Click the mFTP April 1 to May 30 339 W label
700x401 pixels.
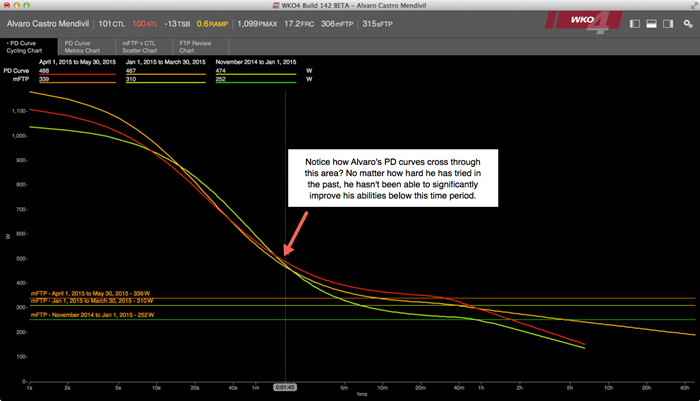tap(91, 293)
